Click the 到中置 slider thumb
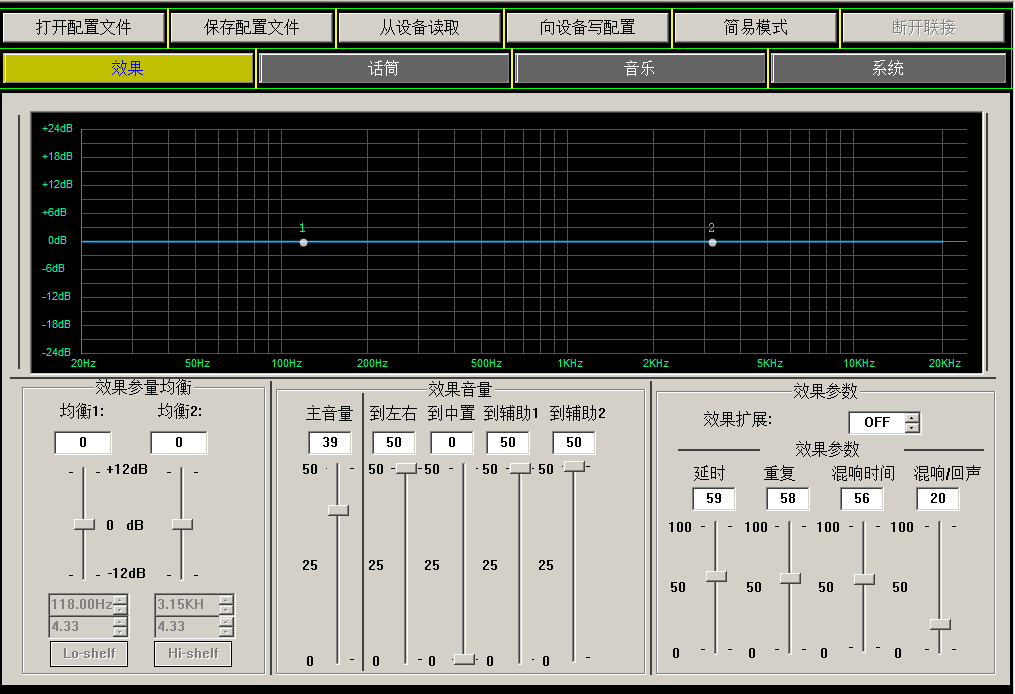Image resolution: width=1015 pixels, height=694 pixels. pos(464,659)
